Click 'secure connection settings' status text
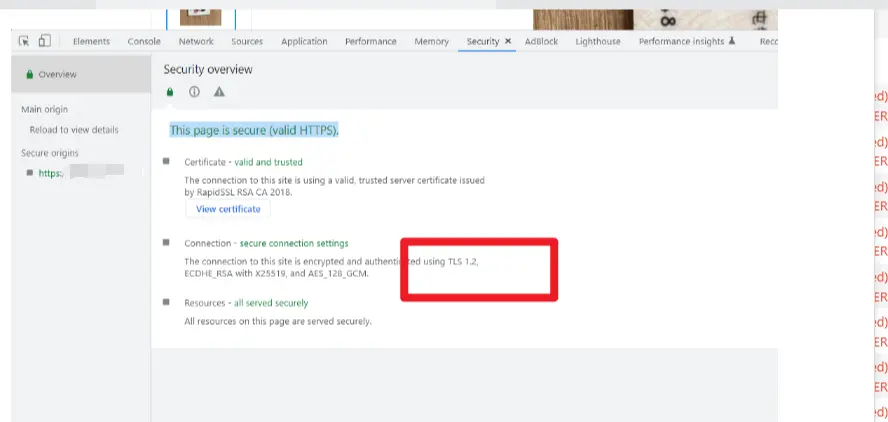 (x=294, y=244)
